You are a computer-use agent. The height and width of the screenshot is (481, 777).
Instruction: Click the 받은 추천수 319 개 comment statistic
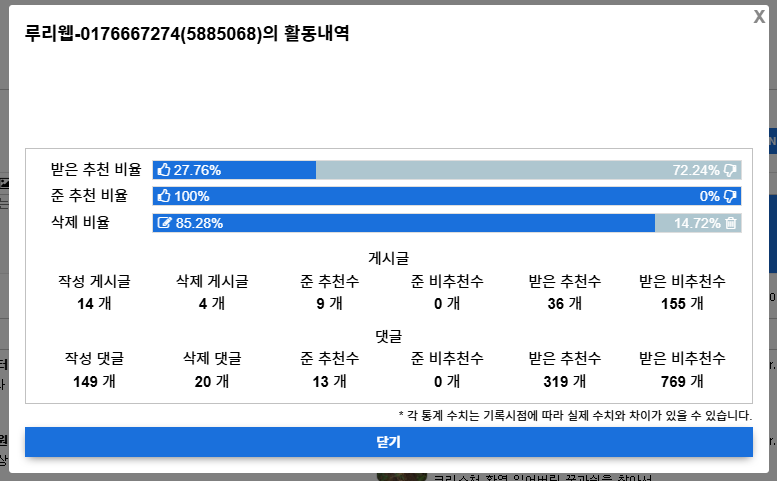[564, 369]
